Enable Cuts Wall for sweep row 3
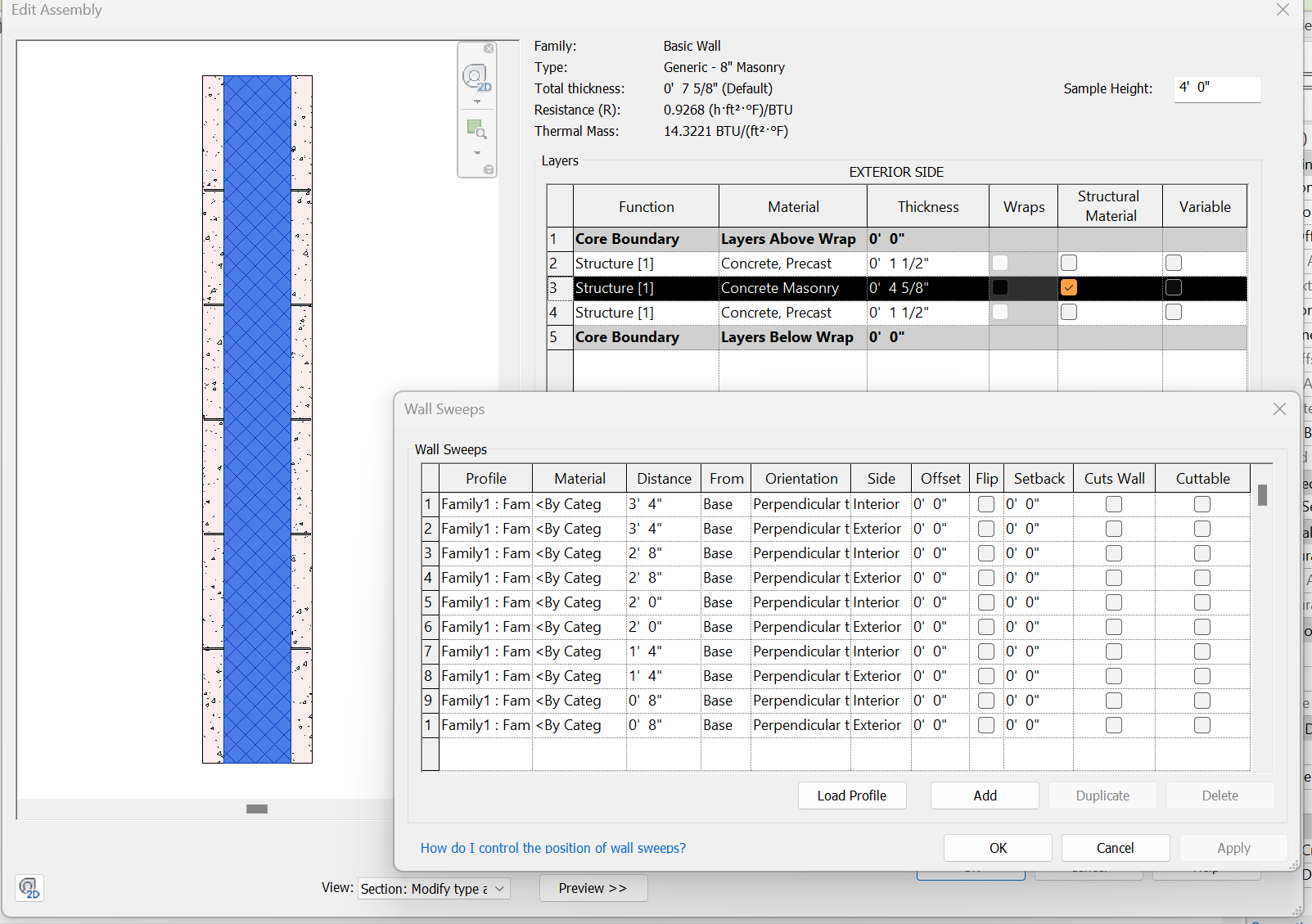Image resolution: width=1312 pixels, height=924 pixels. 1114,553
